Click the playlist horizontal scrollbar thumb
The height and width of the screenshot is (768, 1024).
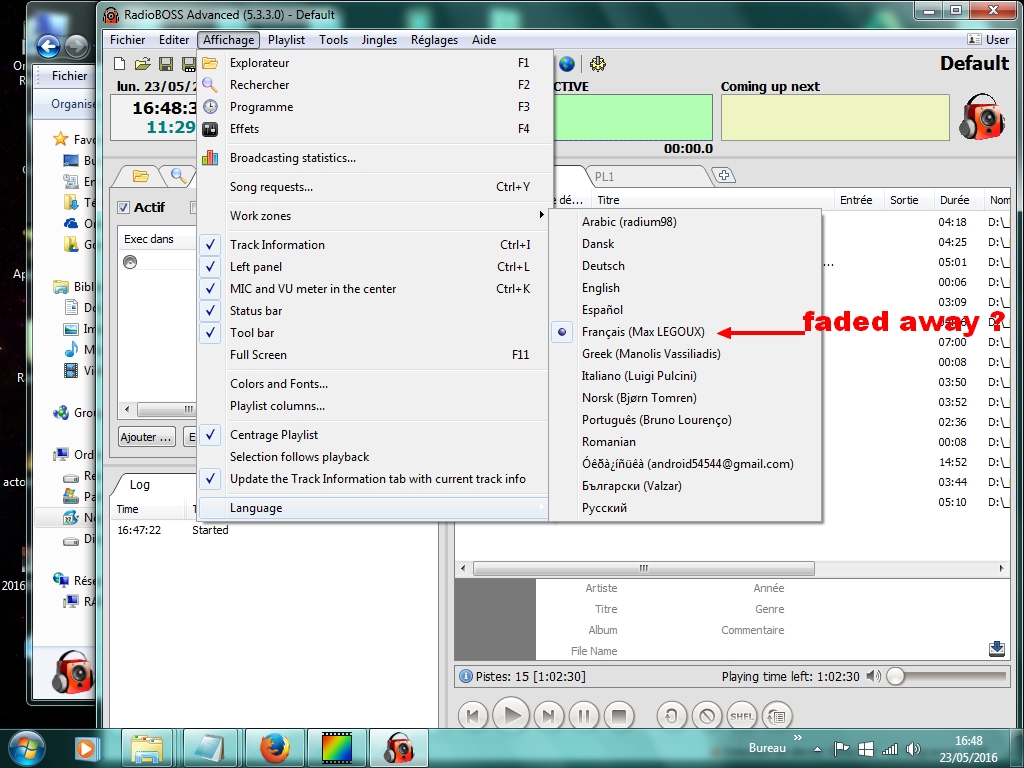(643, 568)
